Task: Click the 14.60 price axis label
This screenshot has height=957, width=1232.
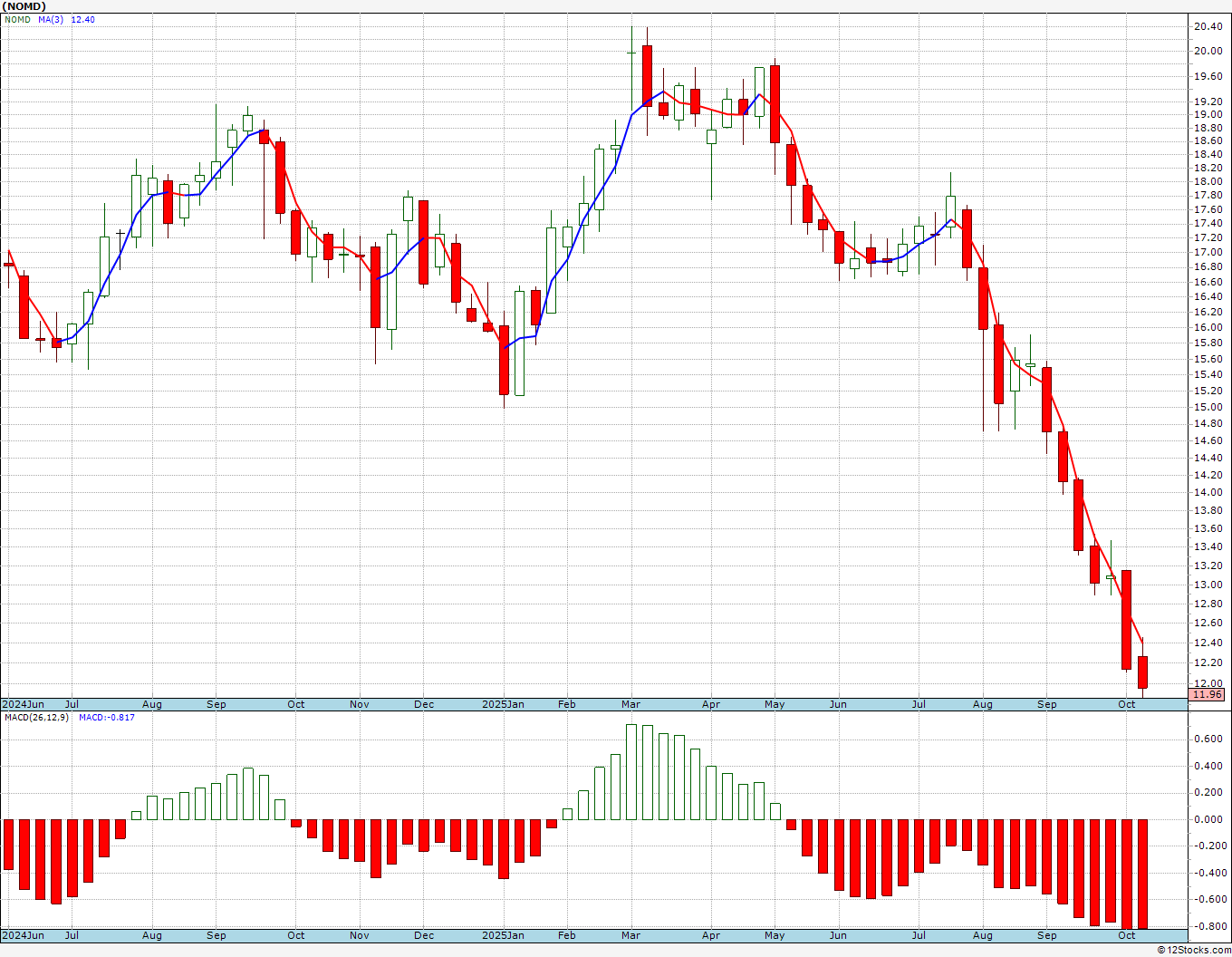Action: pyautogui.click(x=1208, y=440)
